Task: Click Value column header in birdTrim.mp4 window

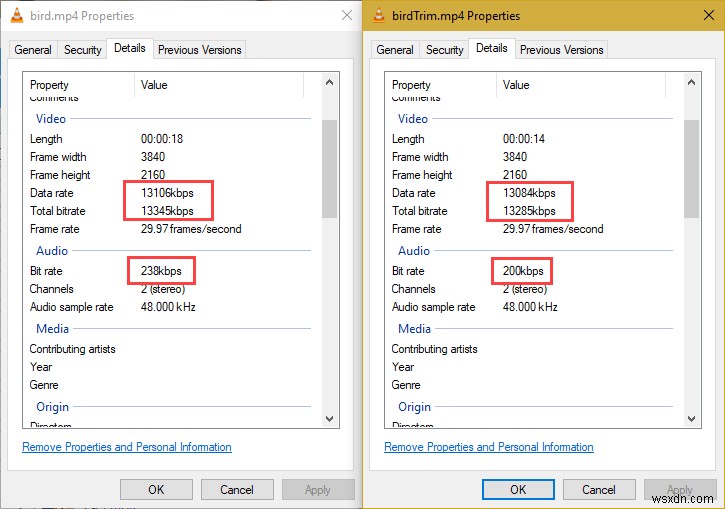Action: pos(581,85)
